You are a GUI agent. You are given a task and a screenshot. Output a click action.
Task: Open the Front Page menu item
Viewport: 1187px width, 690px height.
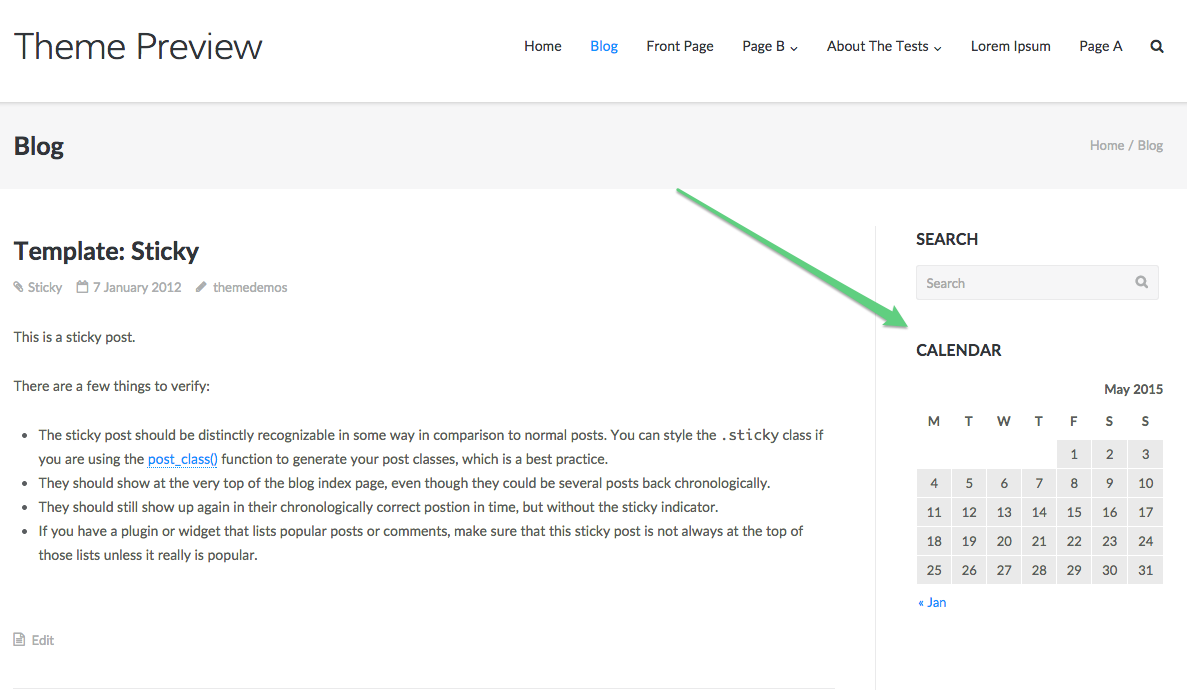[x=680, y=46]
